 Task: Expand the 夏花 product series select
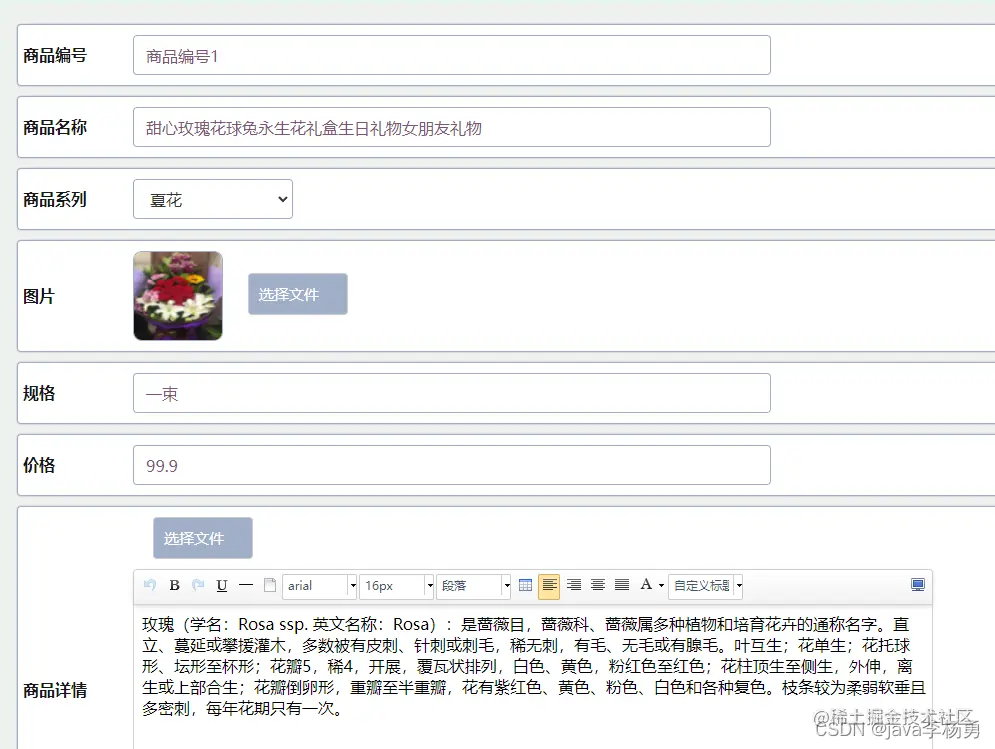[213, 199]
